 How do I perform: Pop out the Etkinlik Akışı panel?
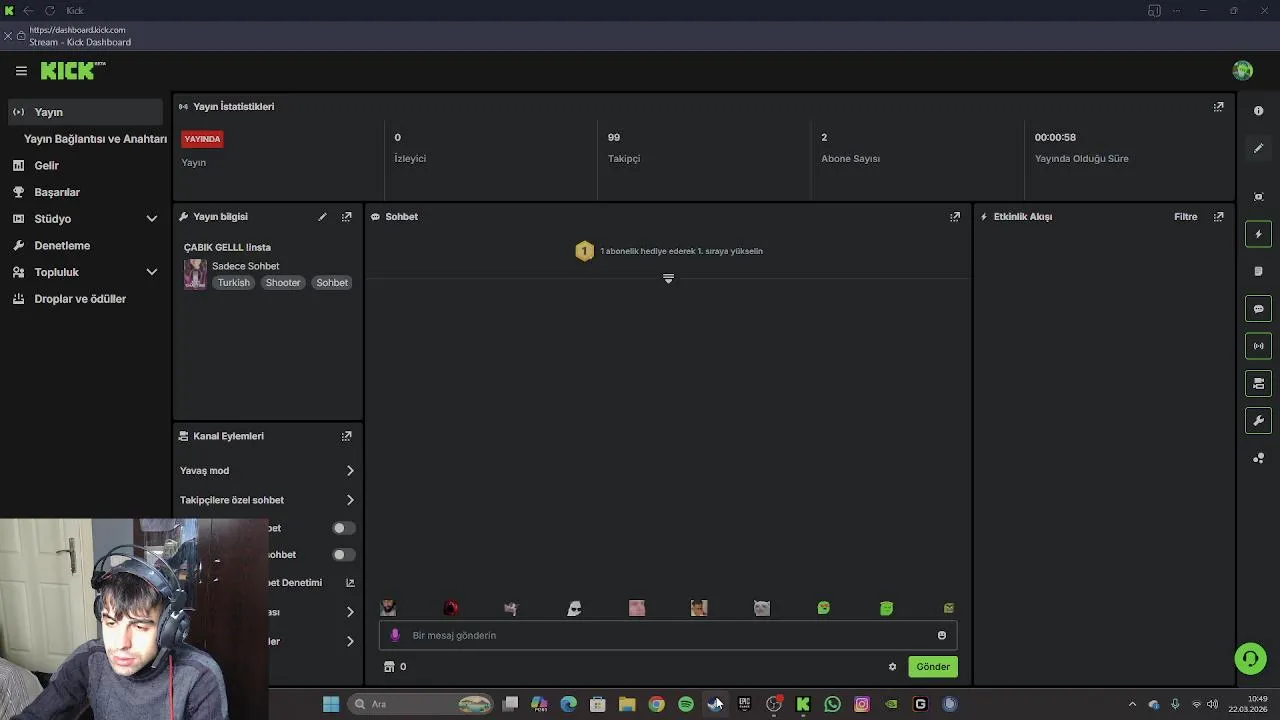[x=1218, y=217]
